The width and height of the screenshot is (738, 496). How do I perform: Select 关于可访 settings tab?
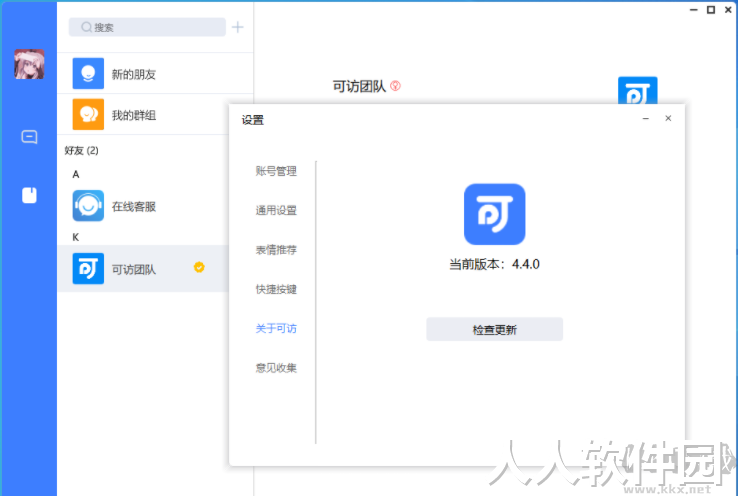pyautogui.click(x=276, y=328)
